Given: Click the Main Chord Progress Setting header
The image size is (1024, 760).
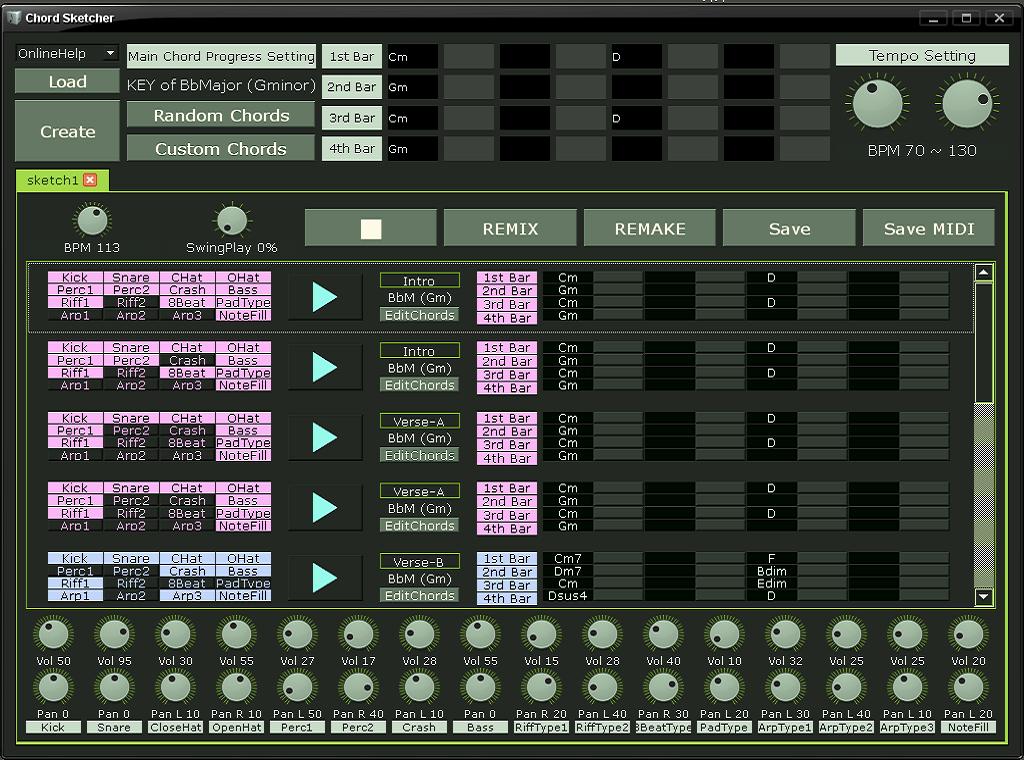Looking at the screenshot, I should coord(221,56).
